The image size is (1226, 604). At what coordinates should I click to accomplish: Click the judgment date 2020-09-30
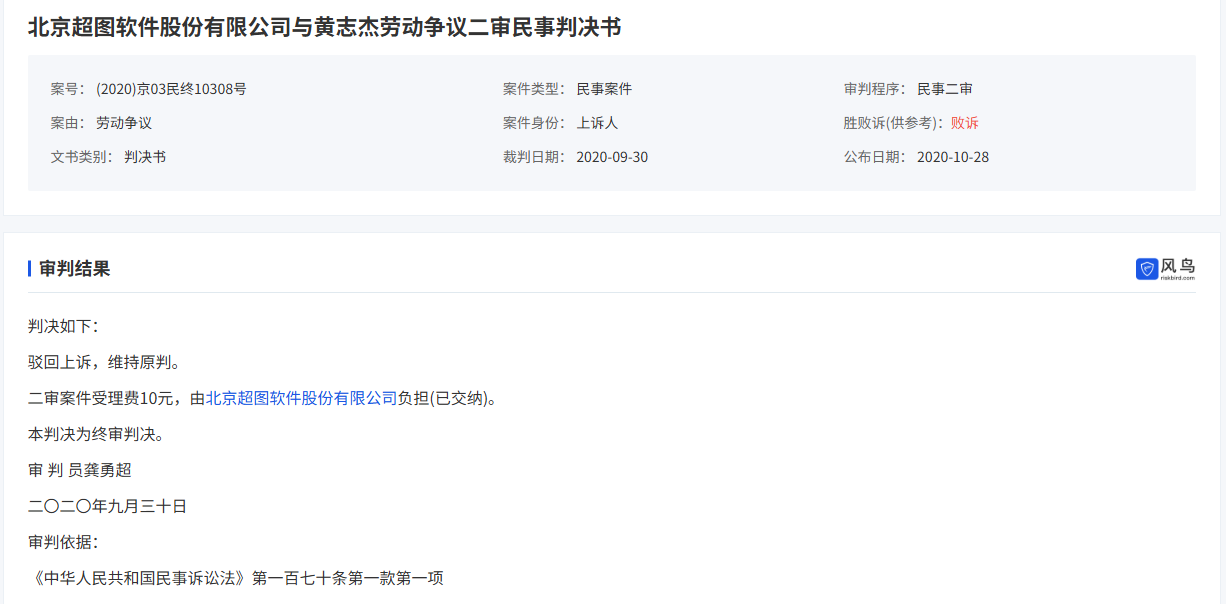pos(612,157)
